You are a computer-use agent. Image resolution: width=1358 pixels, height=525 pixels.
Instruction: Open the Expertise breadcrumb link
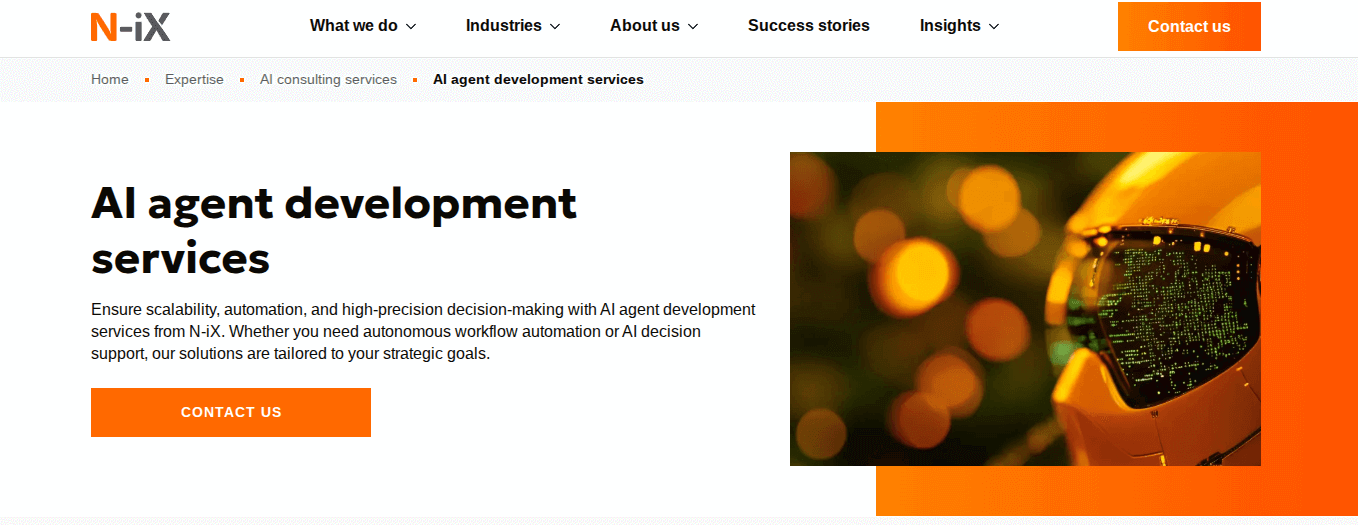(194, 79)
